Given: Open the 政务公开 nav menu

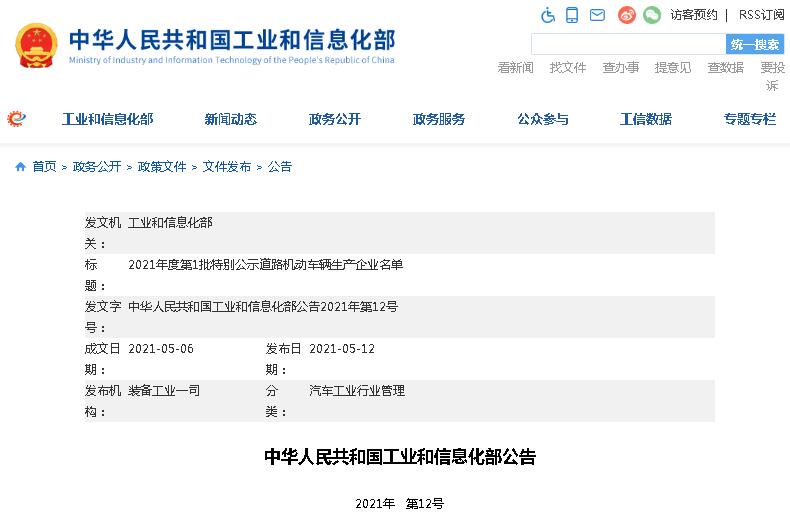Looking at the screenshot, I should coord(335,119).
